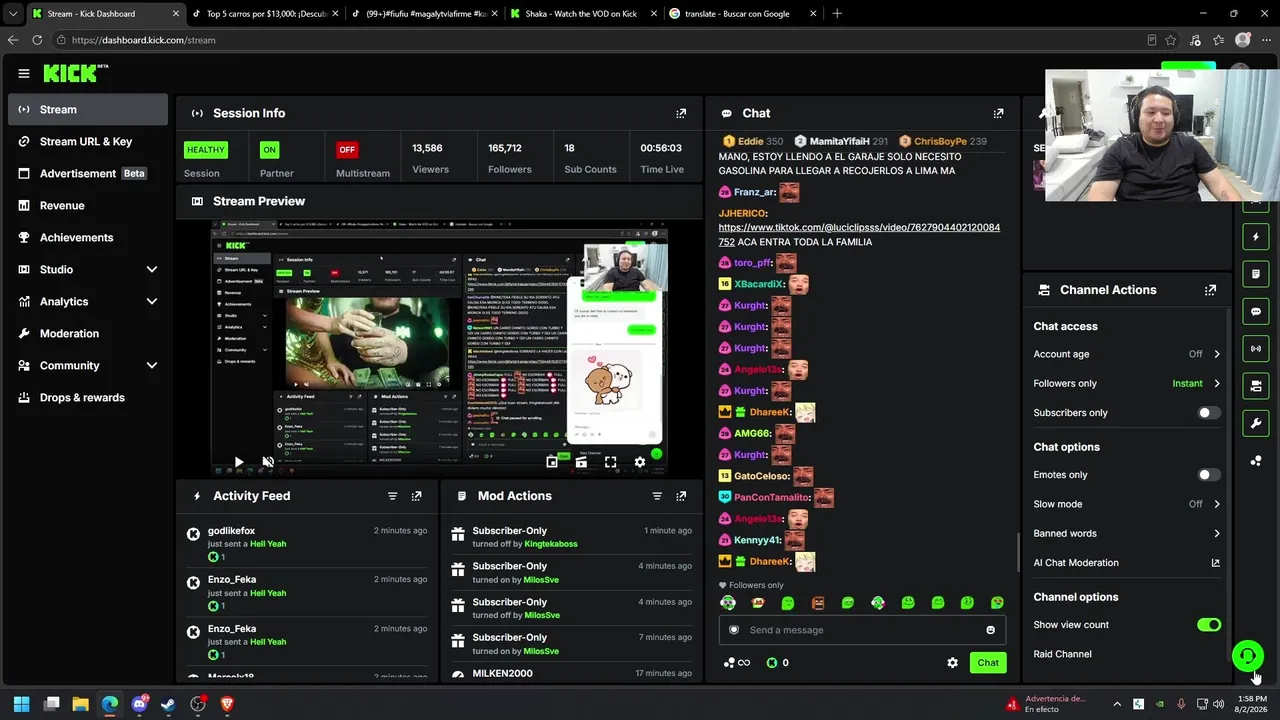Open the Revenue page
Viewport: 1280px width, 720px height.
point(88,206)
